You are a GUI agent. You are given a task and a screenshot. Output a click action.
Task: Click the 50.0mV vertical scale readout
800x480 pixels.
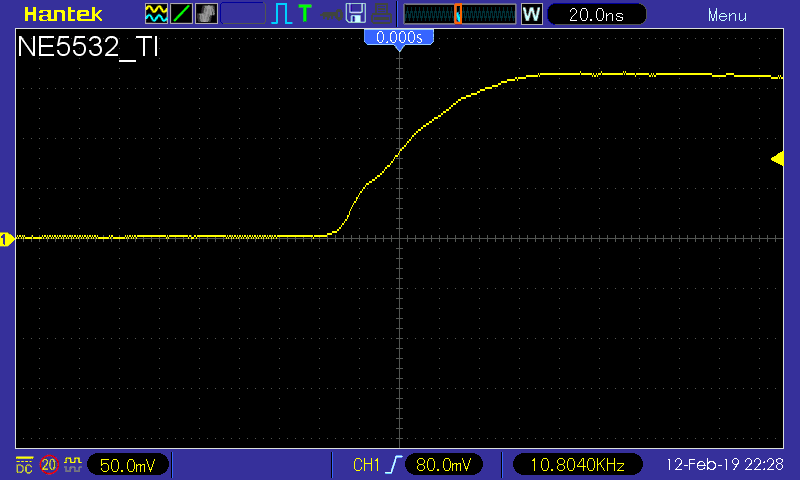tap(128, 465)
